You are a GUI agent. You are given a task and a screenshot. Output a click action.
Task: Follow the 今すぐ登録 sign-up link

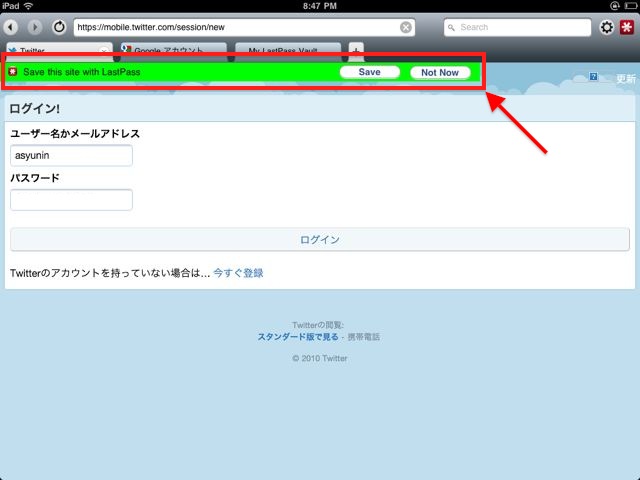coord(238,273)
